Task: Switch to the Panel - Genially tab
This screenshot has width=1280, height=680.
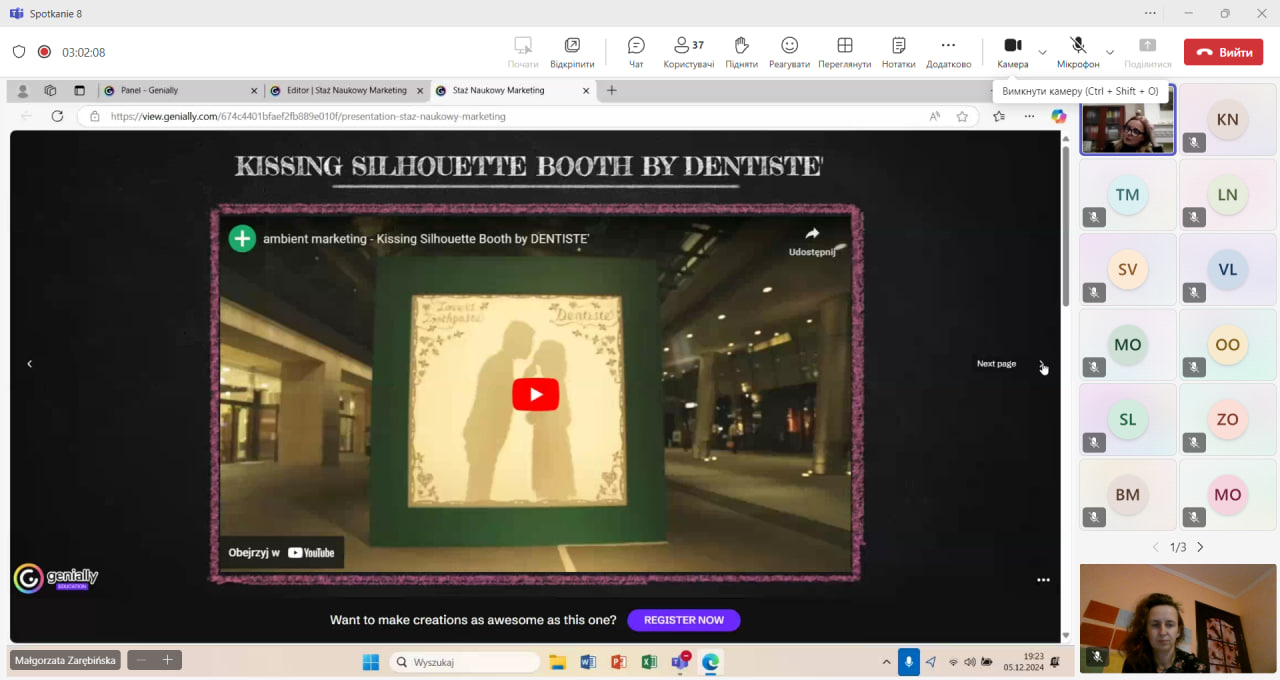Action: 179,90
